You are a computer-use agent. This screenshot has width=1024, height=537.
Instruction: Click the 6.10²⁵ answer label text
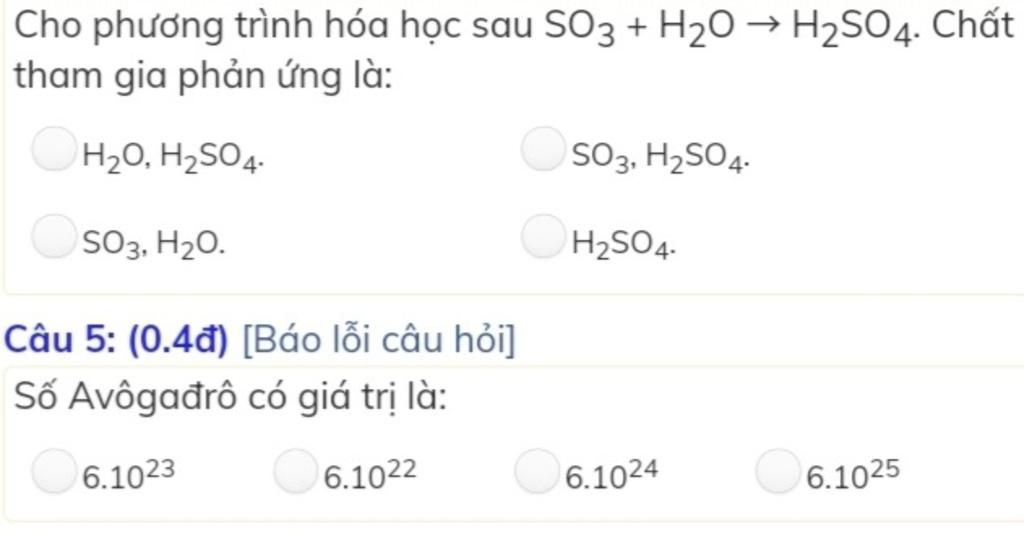[x=853, y=474]
